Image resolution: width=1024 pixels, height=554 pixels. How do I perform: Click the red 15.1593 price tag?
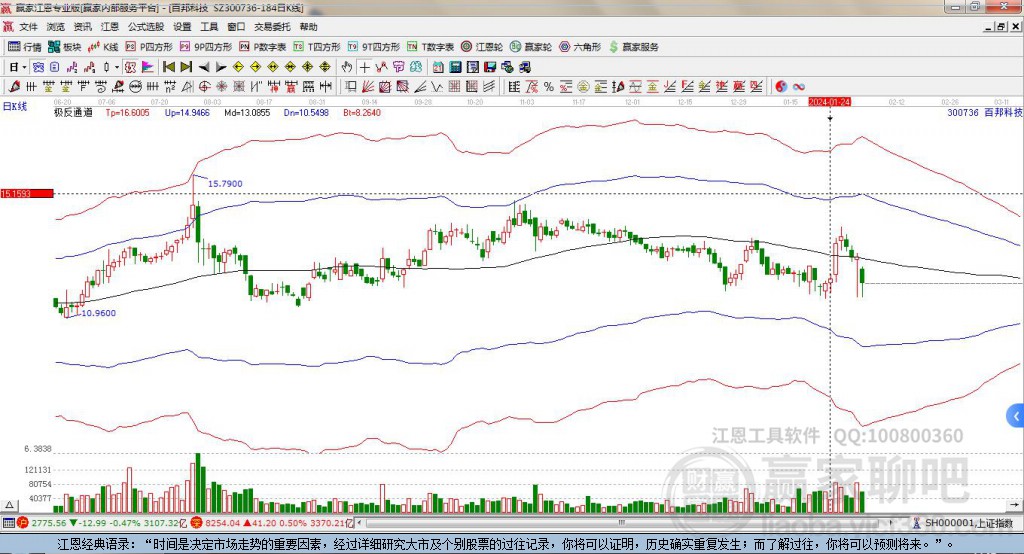27,193
